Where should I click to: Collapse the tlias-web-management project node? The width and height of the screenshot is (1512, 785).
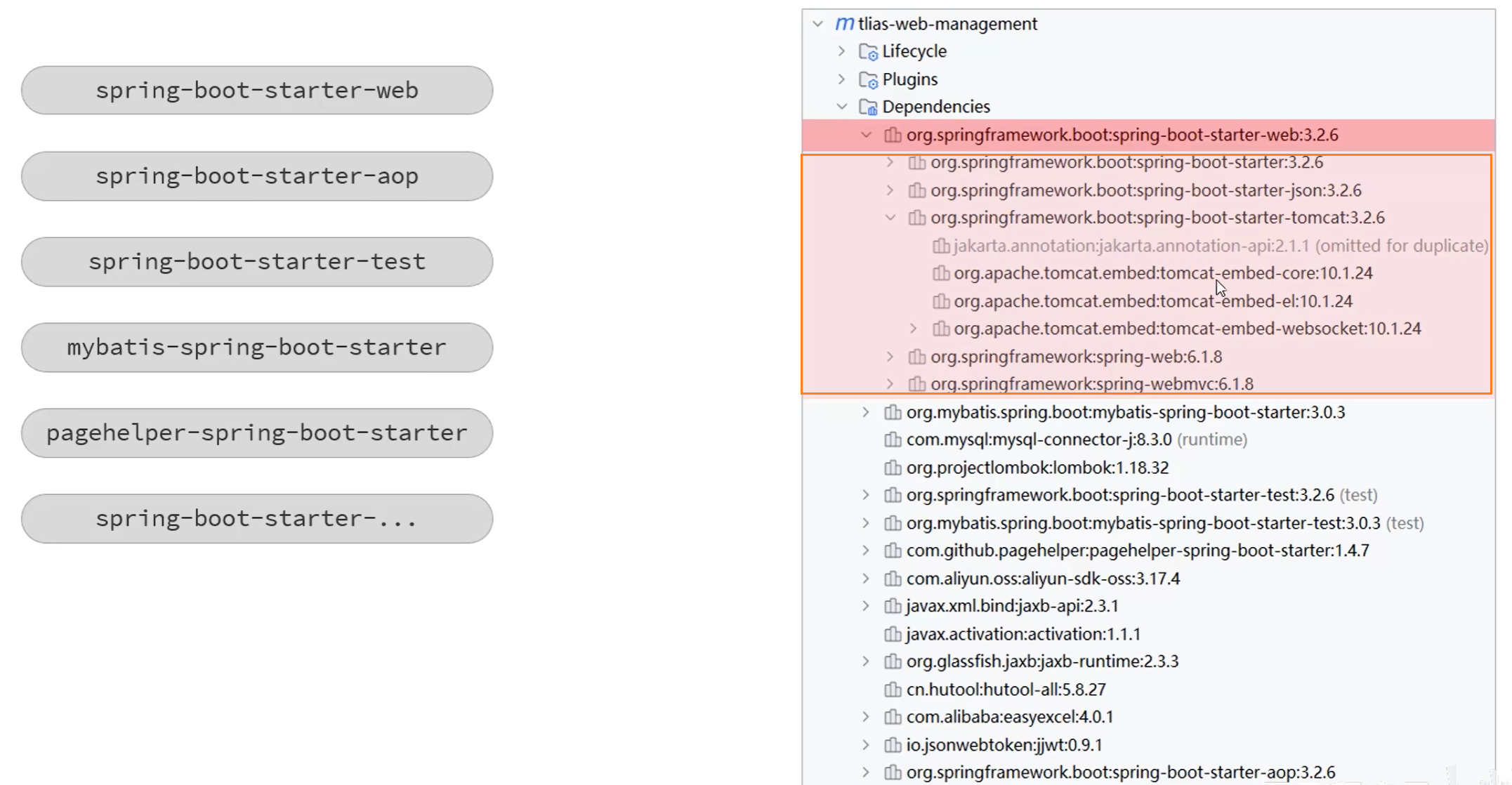coord(817,24)
